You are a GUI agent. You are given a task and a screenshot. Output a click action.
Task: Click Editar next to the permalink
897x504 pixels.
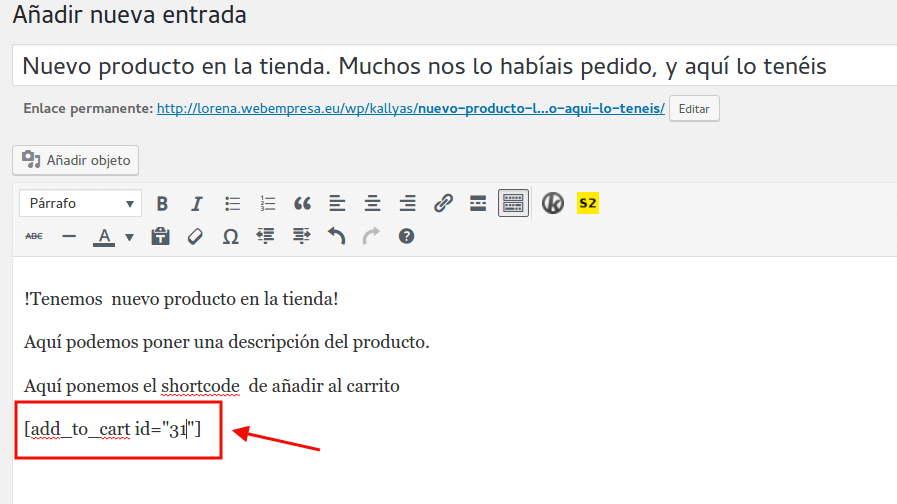694,109
